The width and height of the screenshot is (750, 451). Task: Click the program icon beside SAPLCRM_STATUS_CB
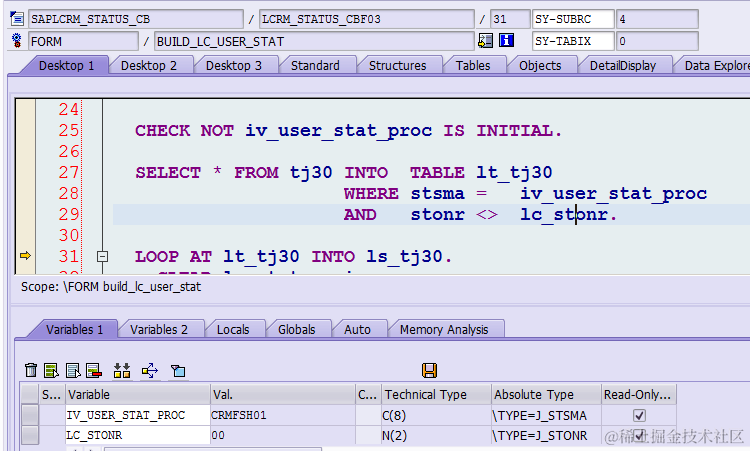[x=17, y=19]
